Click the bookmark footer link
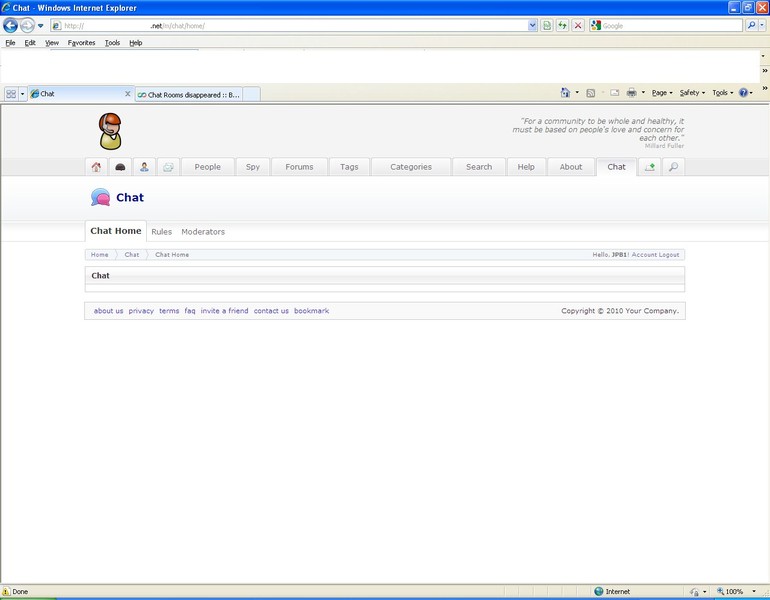770x600 pixels. coord(311,311)
